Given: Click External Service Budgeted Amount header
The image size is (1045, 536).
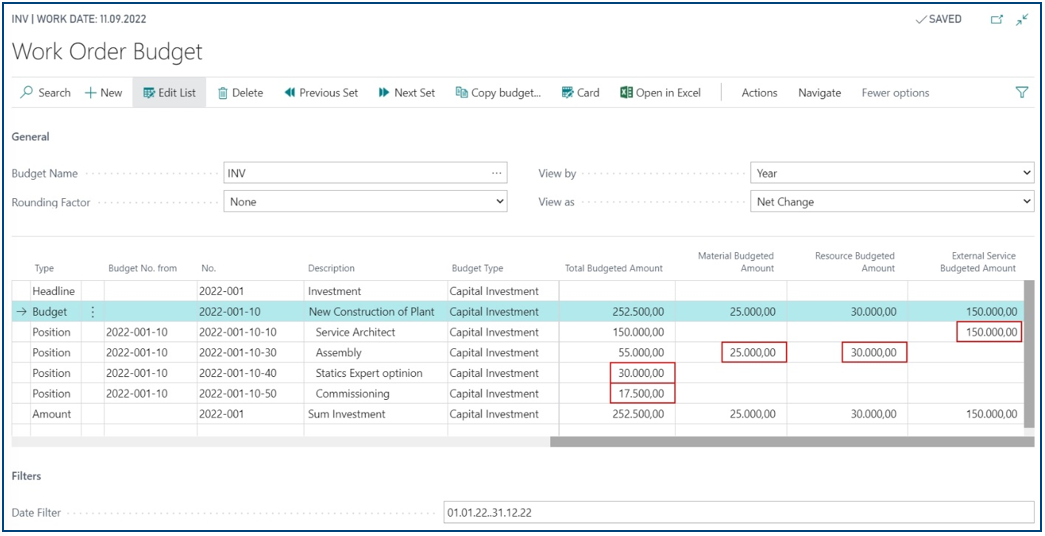Looking at the screenshot, I should 978,262.
